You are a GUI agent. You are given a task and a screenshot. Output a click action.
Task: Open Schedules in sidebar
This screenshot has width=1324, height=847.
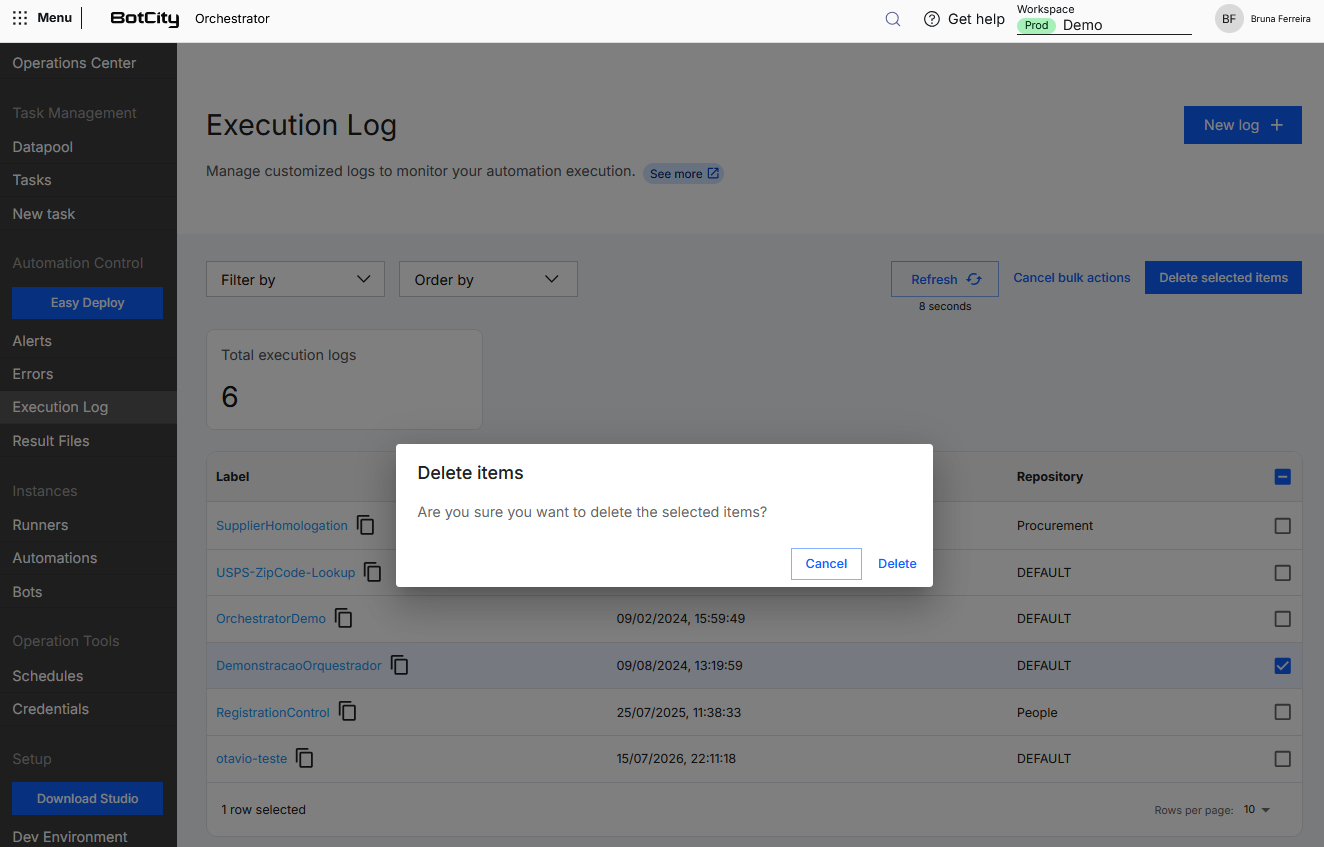click(x=48, y=676)
